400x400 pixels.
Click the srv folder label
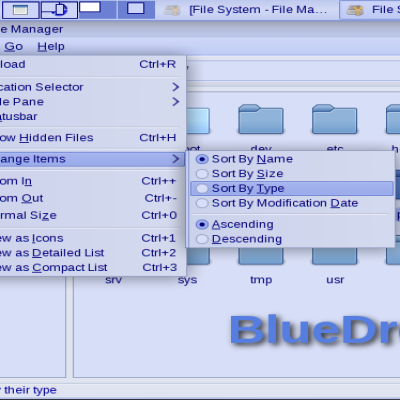[113, 280]
